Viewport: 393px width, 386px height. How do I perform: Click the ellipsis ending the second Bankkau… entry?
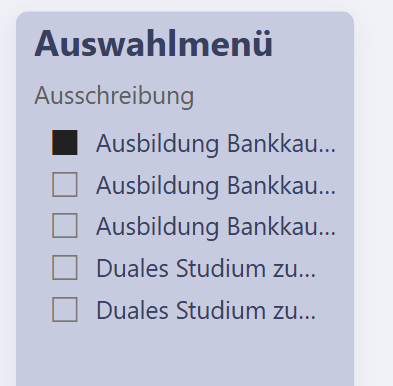tap(327, 192)
